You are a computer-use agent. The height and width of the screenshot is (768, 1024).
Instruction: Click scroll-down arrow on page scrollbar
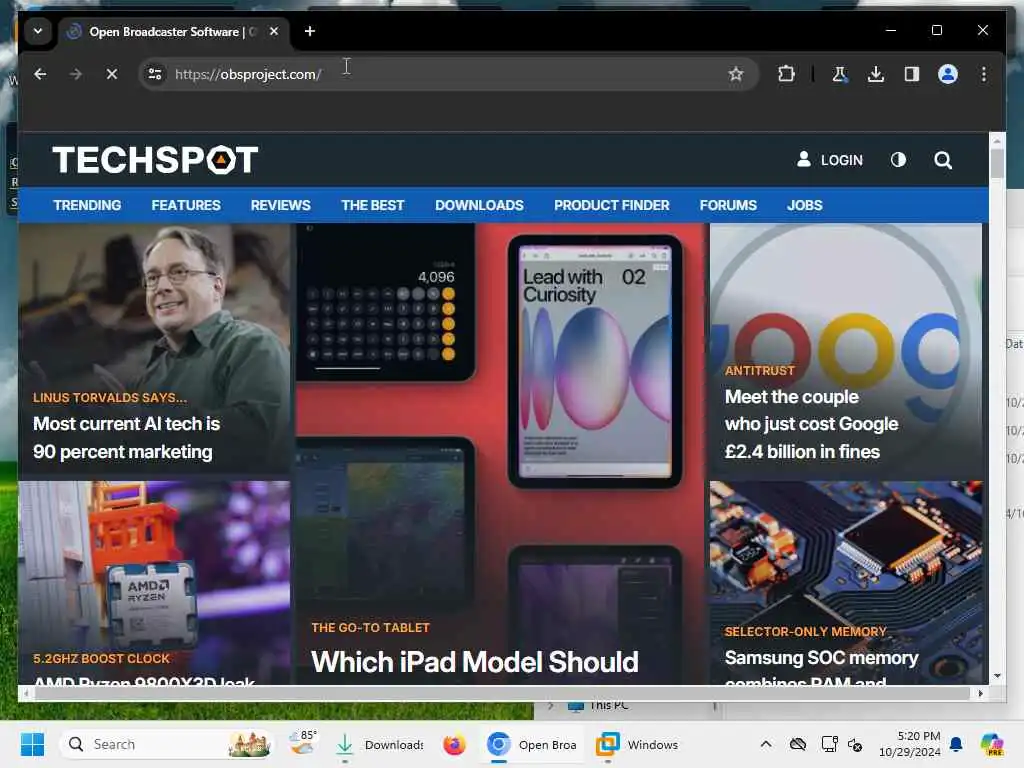pyautogui.click(x=997, y=676)
